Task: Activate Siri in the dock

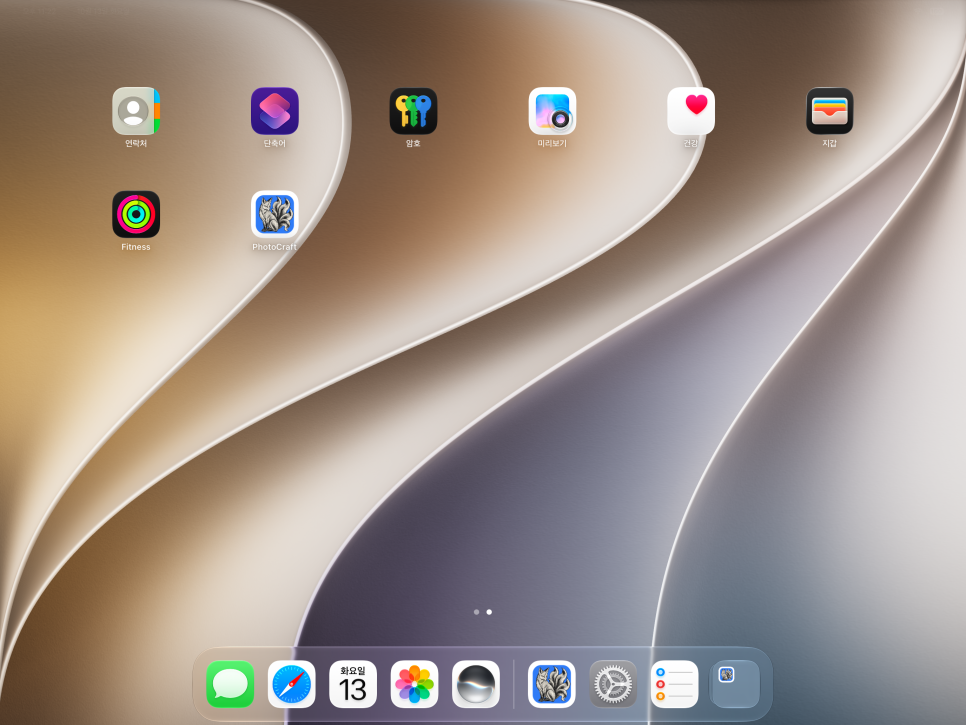Action: [476, 684]
